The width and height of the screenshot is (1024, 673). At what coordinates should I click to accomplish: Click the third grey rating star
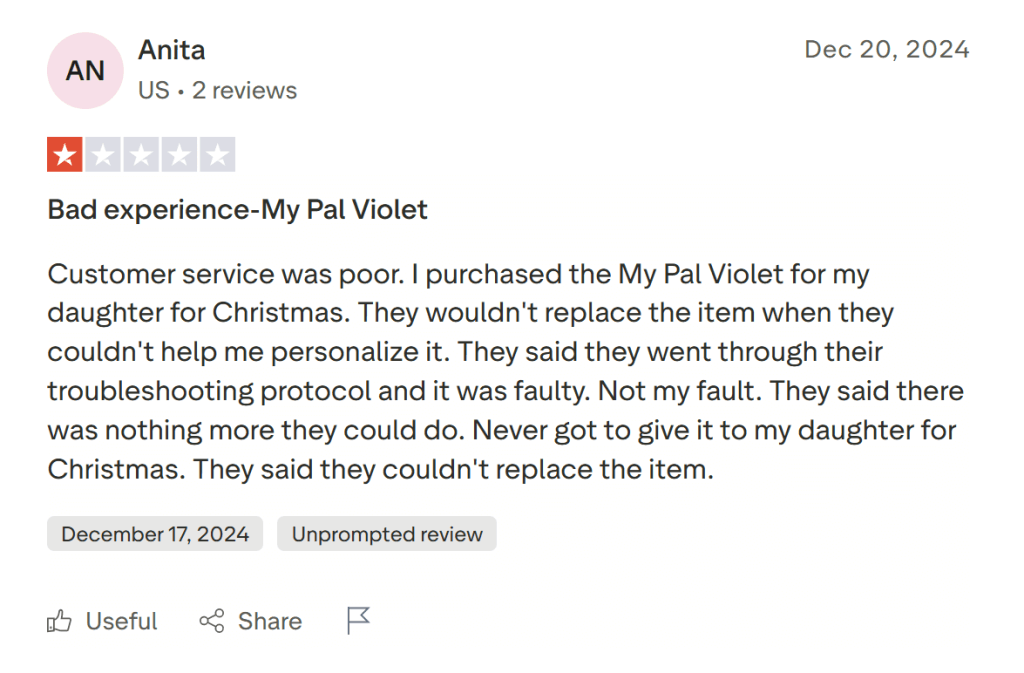141,155
